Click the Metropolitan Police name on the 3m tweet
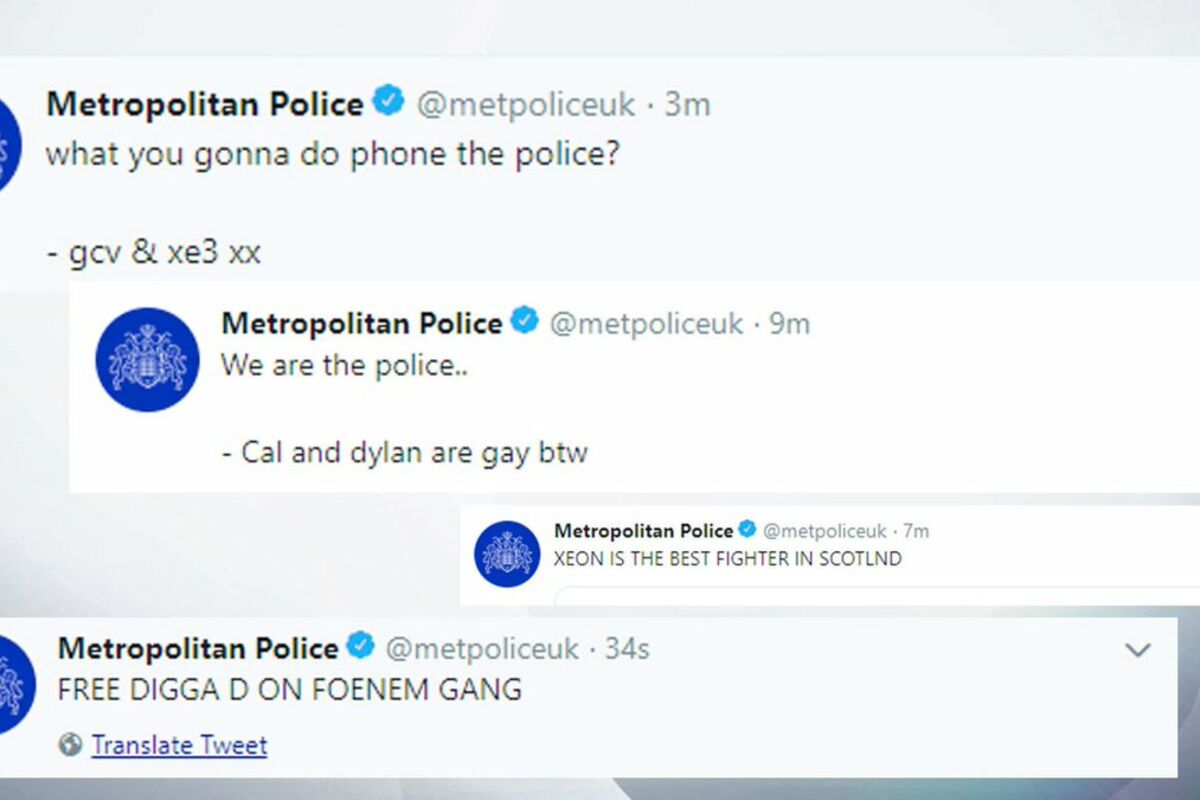Image resolution: width=1200 pixels, height=800 pixels. tap(205, 104)
